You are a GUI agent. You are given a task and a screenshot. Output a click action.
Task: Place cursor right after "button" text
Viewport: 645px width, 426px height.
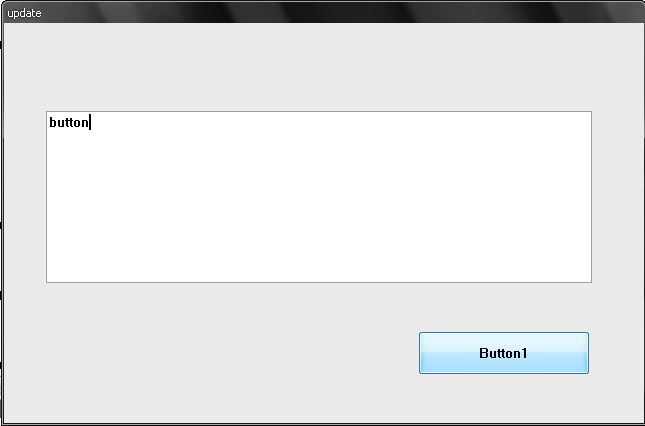90,122
